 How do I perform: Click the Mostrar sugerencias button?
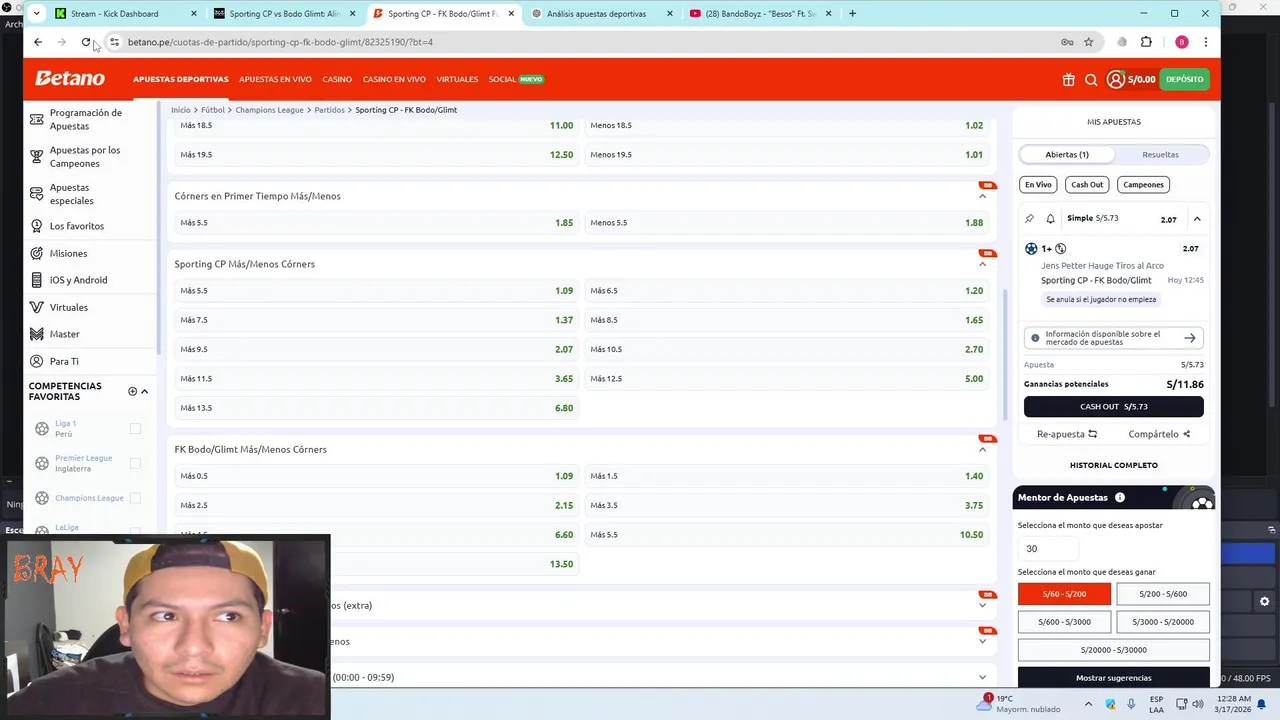(1114, 678)
